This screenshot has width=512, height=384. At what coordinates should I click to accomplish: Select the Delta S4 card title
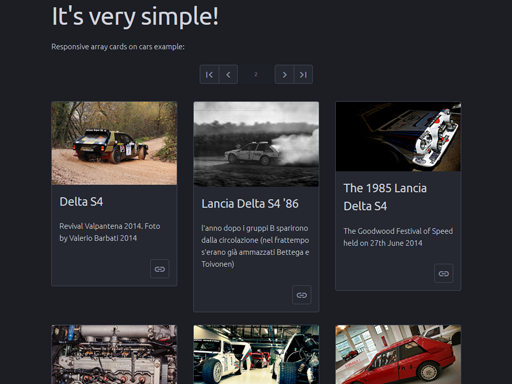coord(81,202)
